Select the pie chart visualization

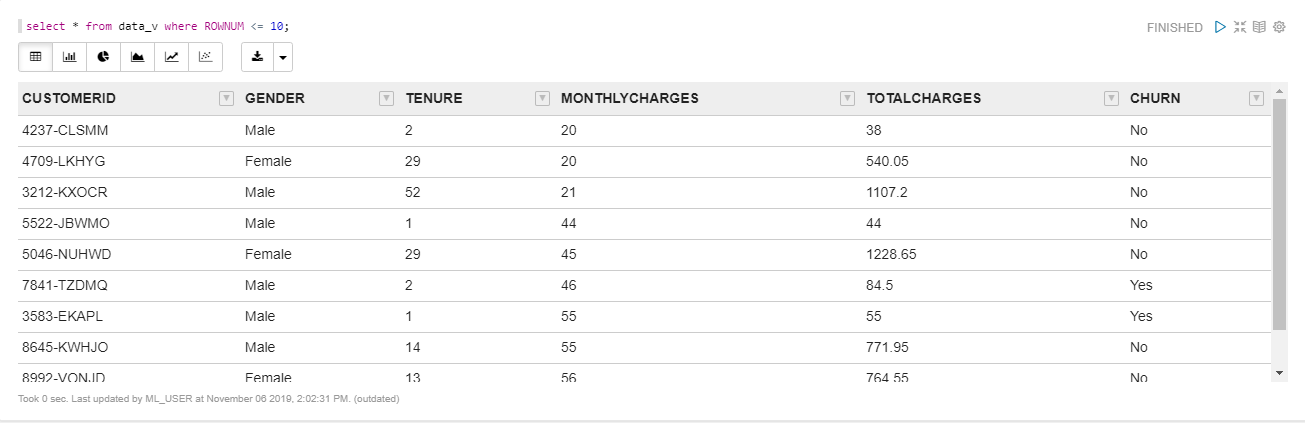(x=104, y=57)
